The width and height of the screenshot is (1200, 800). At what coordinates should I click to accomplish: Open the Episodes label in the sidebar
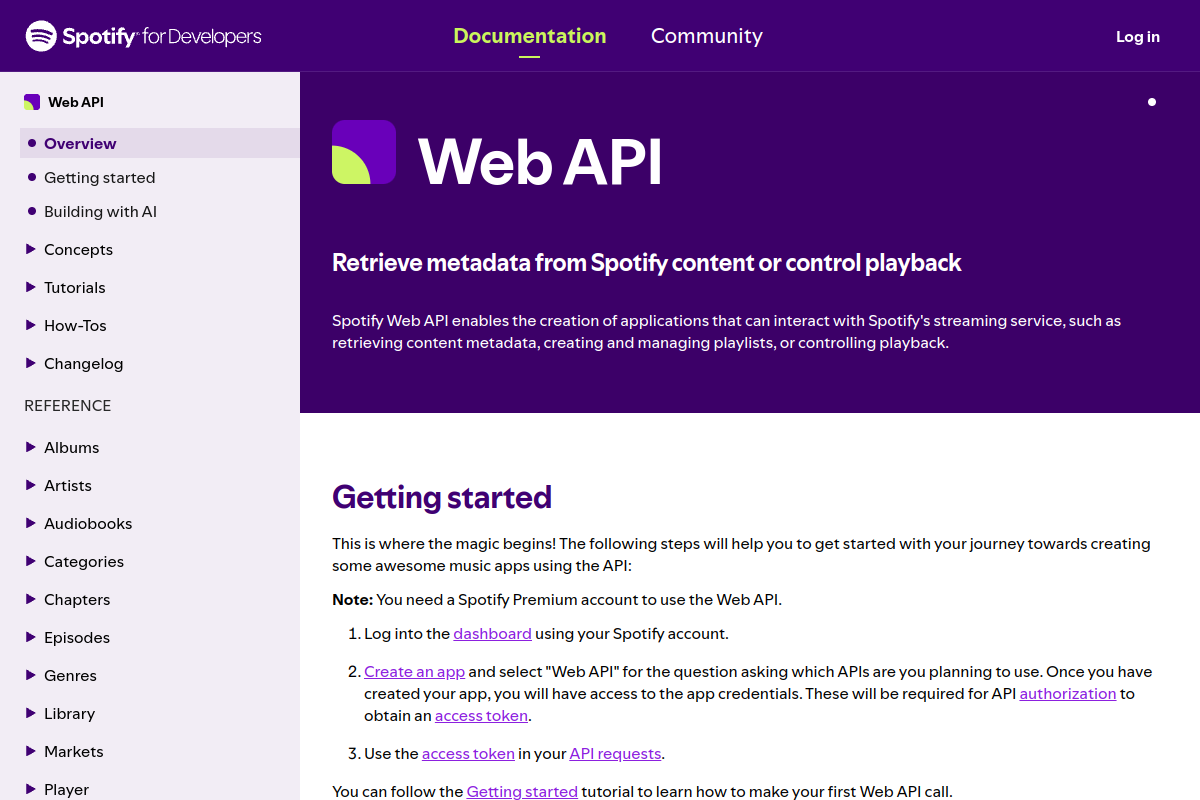pyautogui.click(x=77, y=637)
